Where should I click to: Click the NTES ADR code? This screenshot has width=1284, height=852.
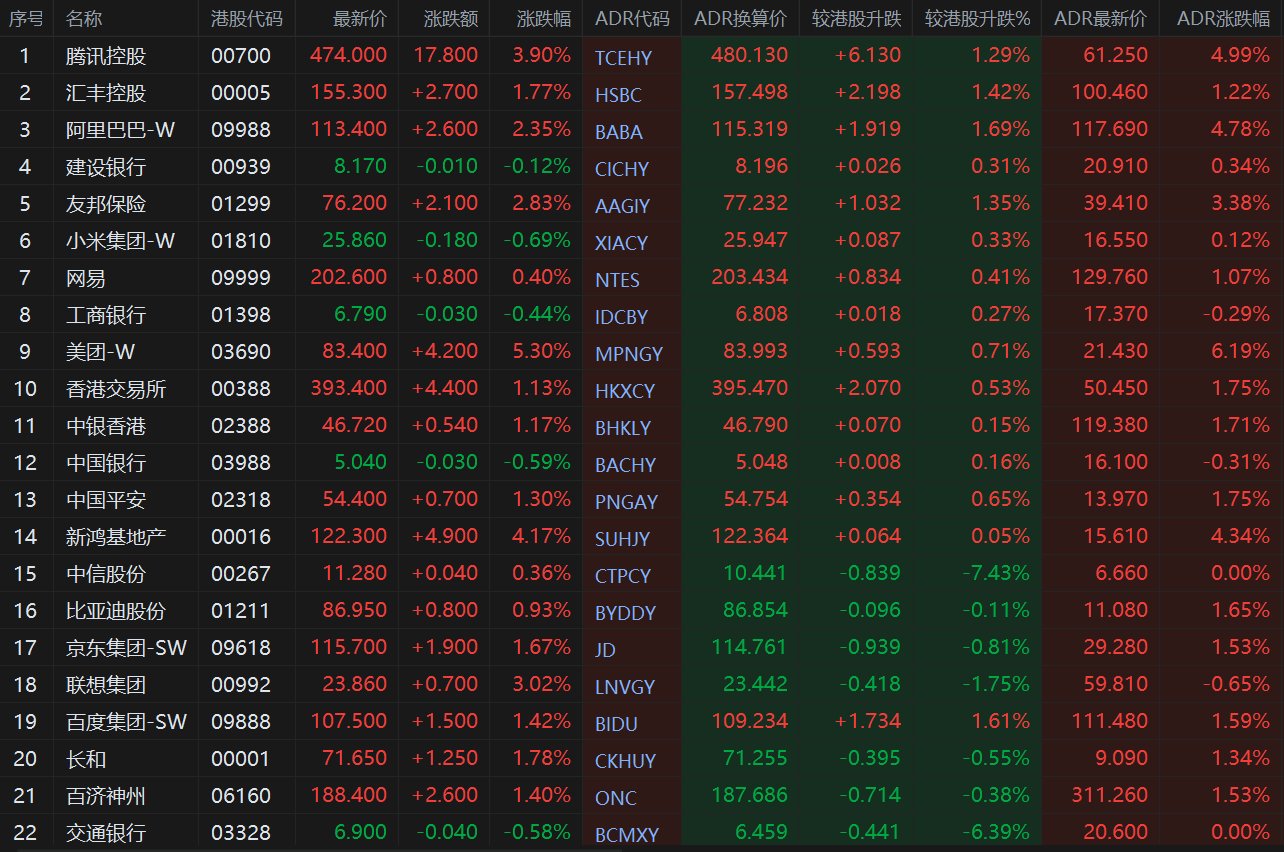(x=617, y=280)
